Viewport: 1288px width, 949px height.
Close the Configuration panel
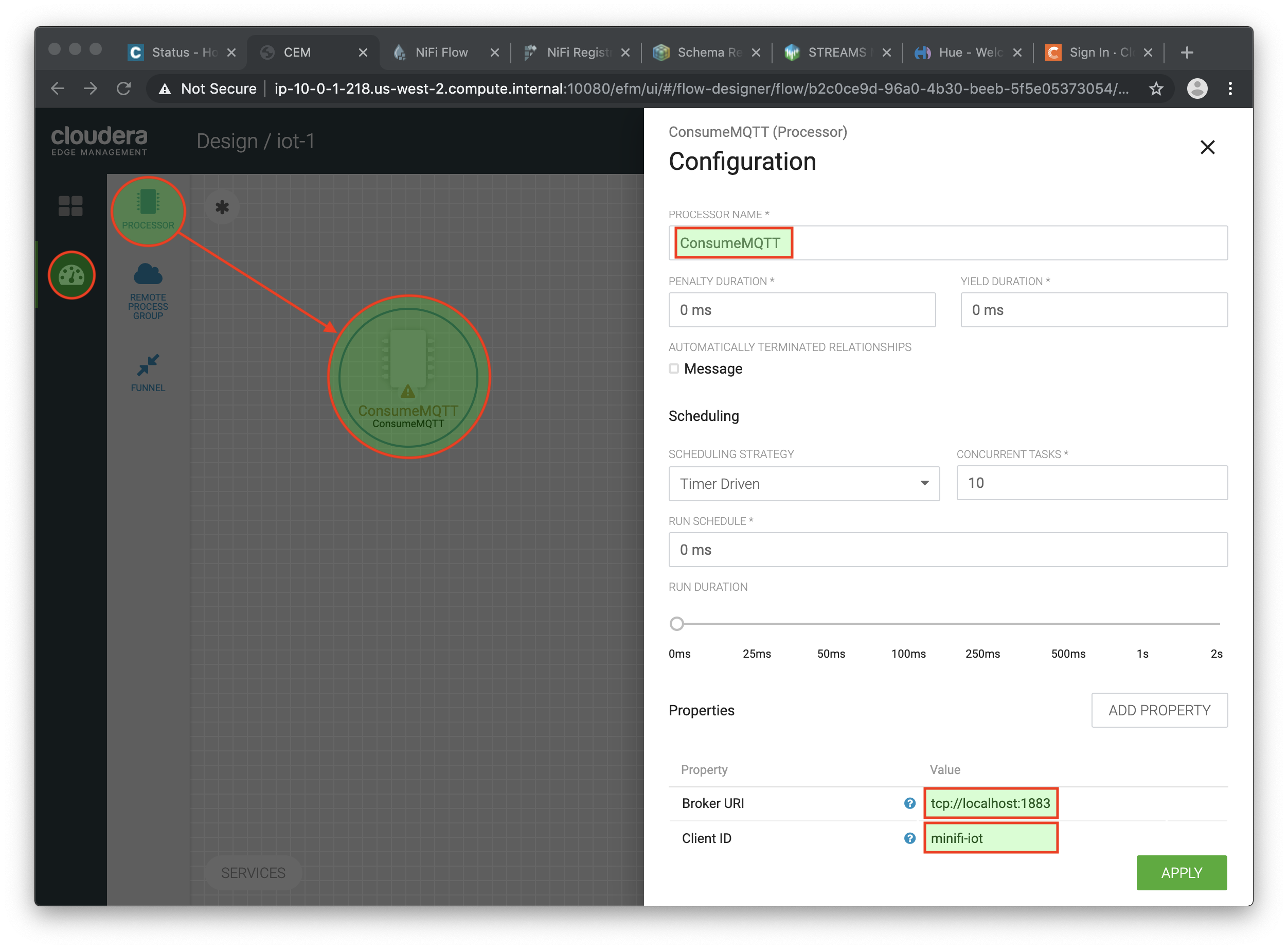pyautogui.click(x=1207, y=148)
